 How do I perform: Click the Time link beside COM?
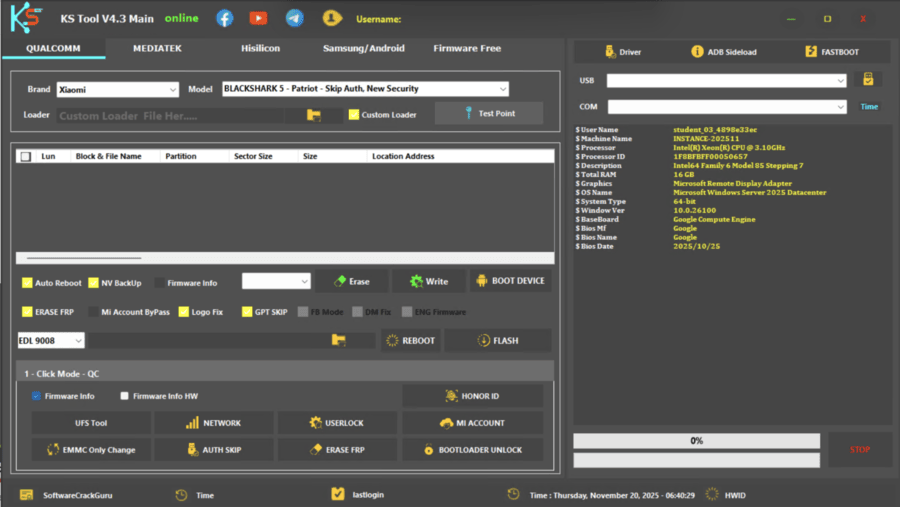(869, 106)
